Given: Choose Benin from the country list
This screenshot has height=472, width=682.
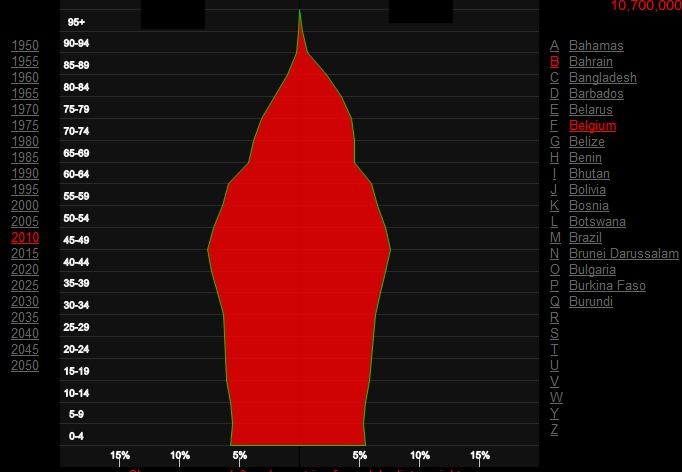Looking at the screenshot, I should coord(585,157).
